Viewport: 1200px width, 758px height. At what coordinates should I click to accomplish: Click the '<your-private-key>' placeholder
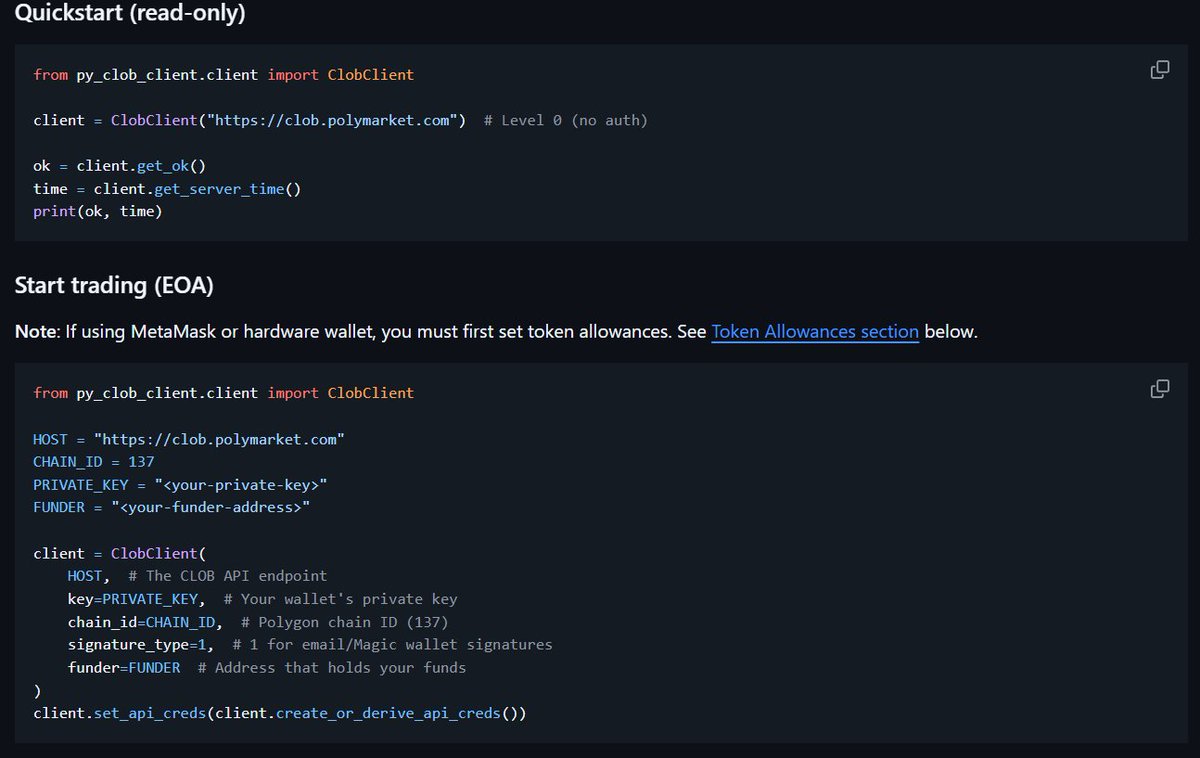240,485
